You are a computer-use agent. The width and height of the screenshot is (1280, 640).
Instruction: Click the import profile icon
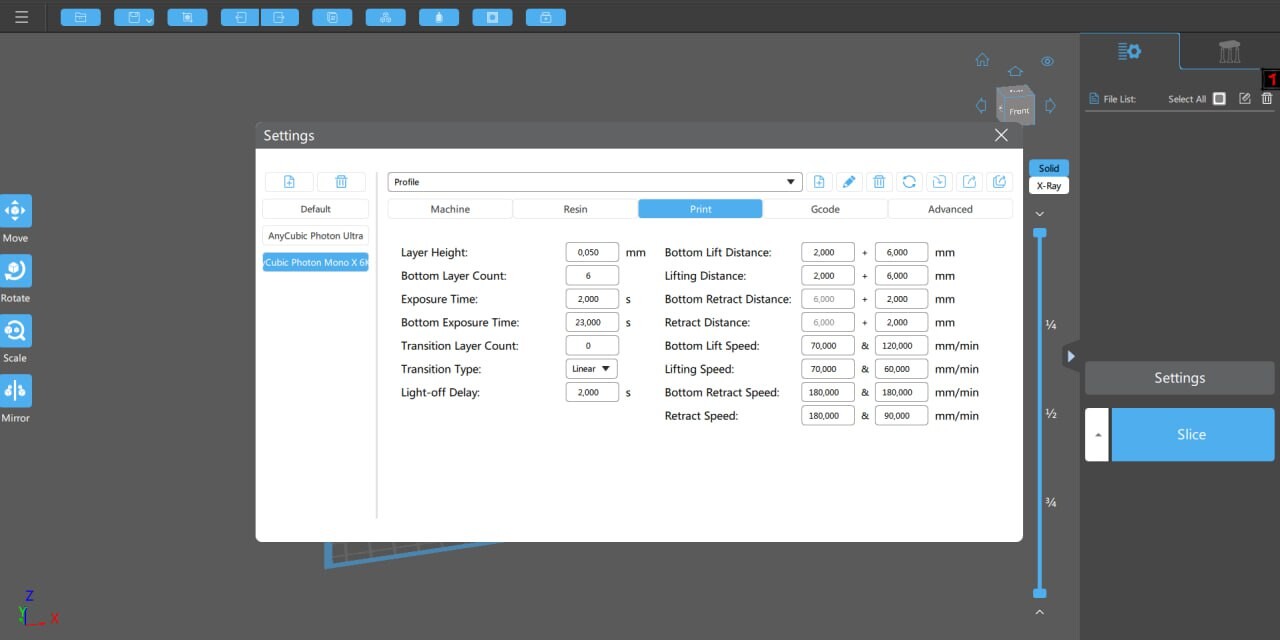(x=939, y=182)
